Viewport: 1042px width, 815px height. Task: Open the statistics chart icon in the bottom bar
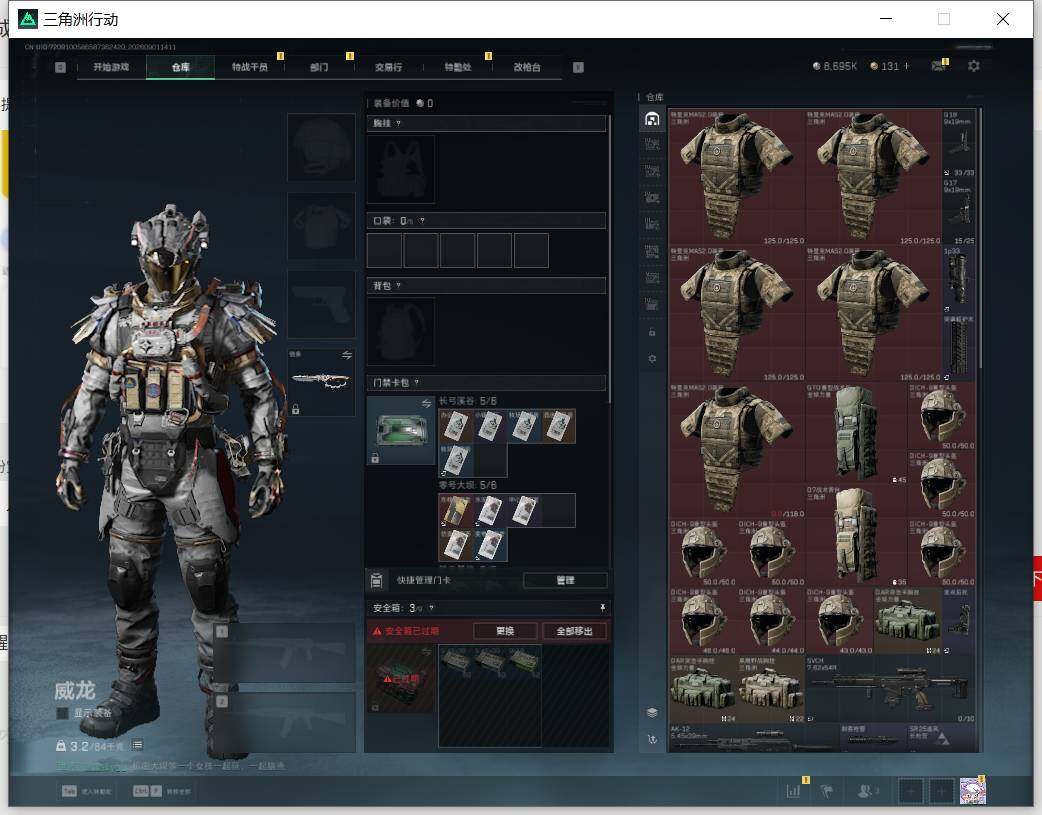pyautogui.click(x=793, y=791)
